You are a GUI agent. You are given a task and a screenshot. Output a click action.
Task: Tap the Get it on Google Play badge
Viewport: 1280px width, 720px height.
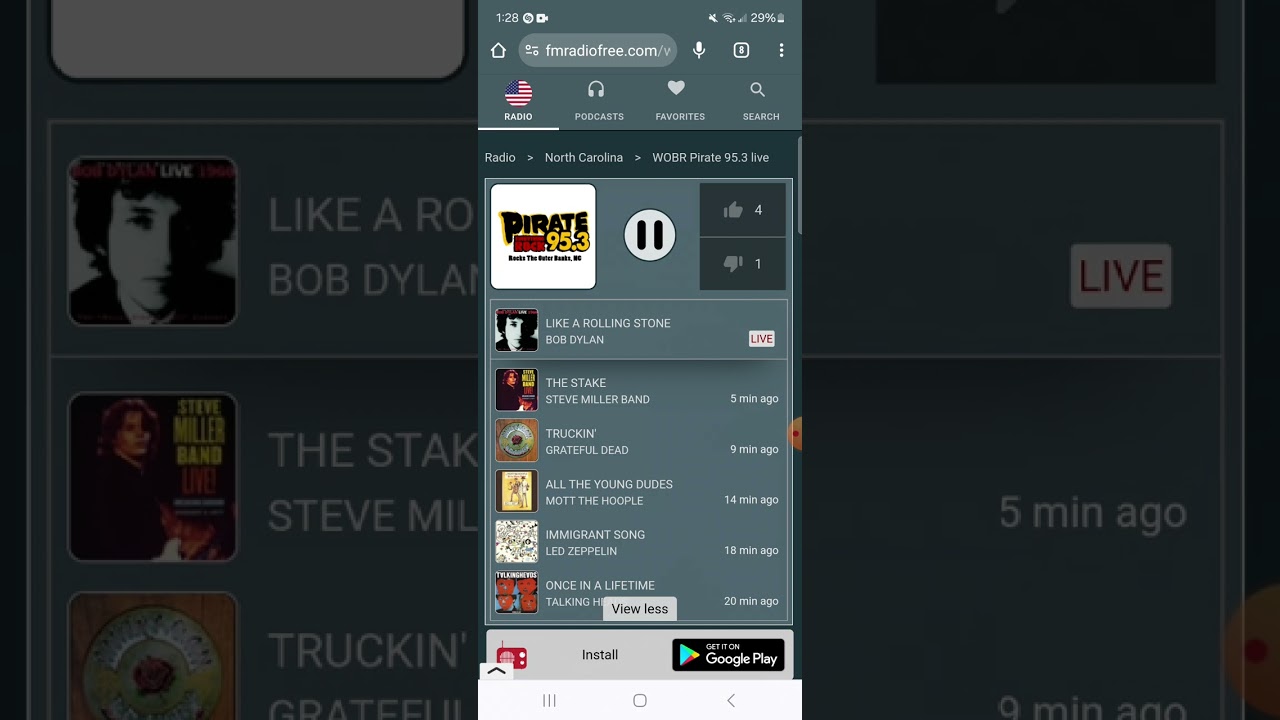728,655
